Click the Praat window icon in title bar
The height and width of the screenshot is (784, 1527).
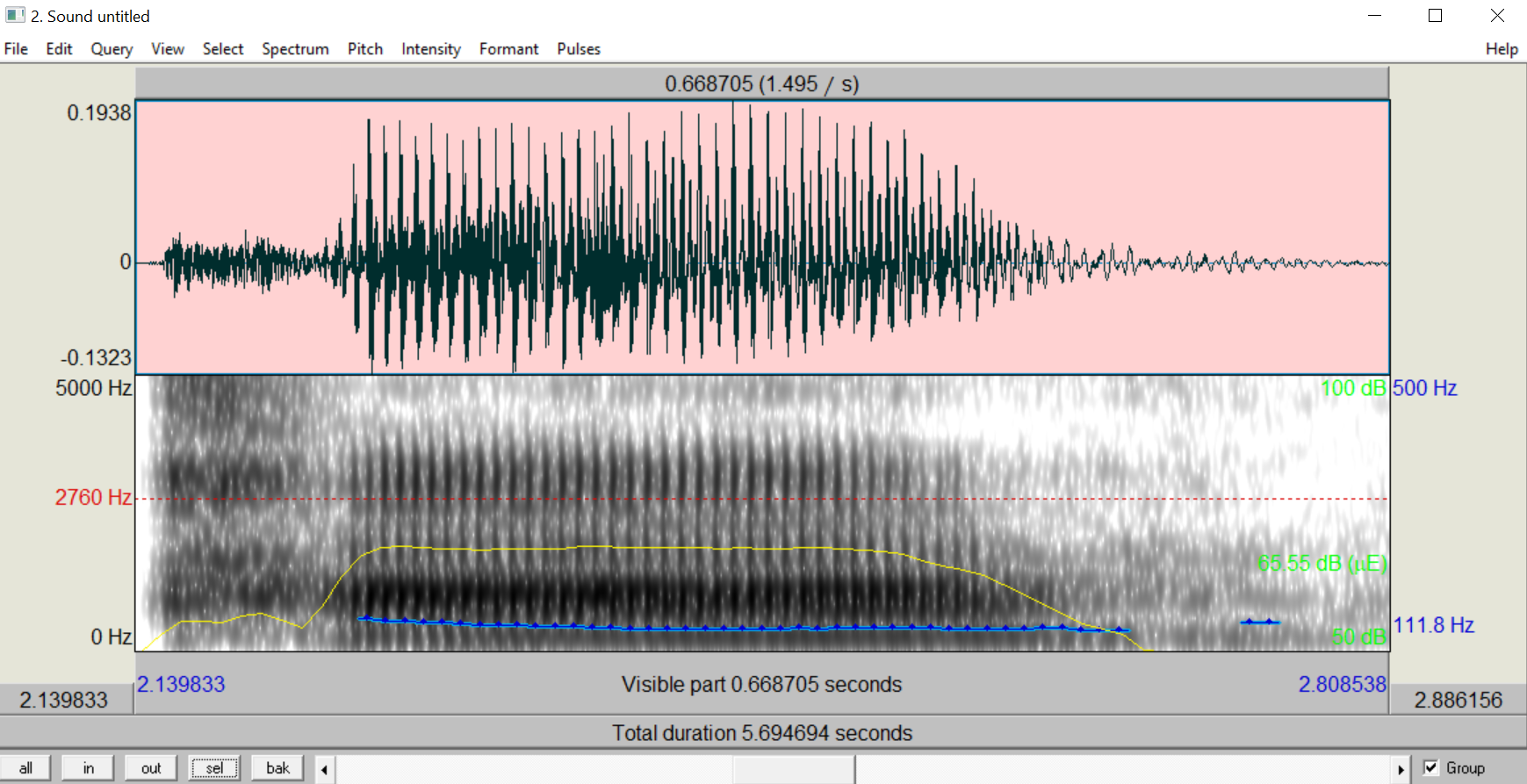click(15, 15)
